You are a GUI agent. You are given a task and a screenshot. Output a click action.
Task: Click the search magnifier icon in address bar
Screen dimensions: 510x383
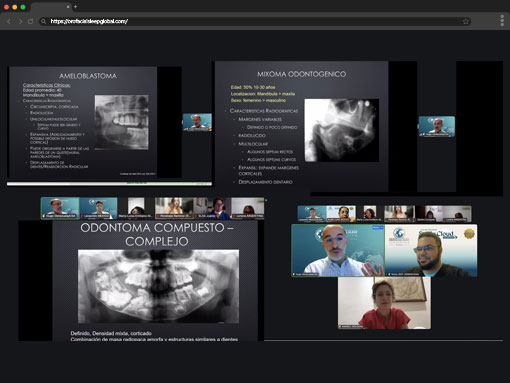point(43,21)
